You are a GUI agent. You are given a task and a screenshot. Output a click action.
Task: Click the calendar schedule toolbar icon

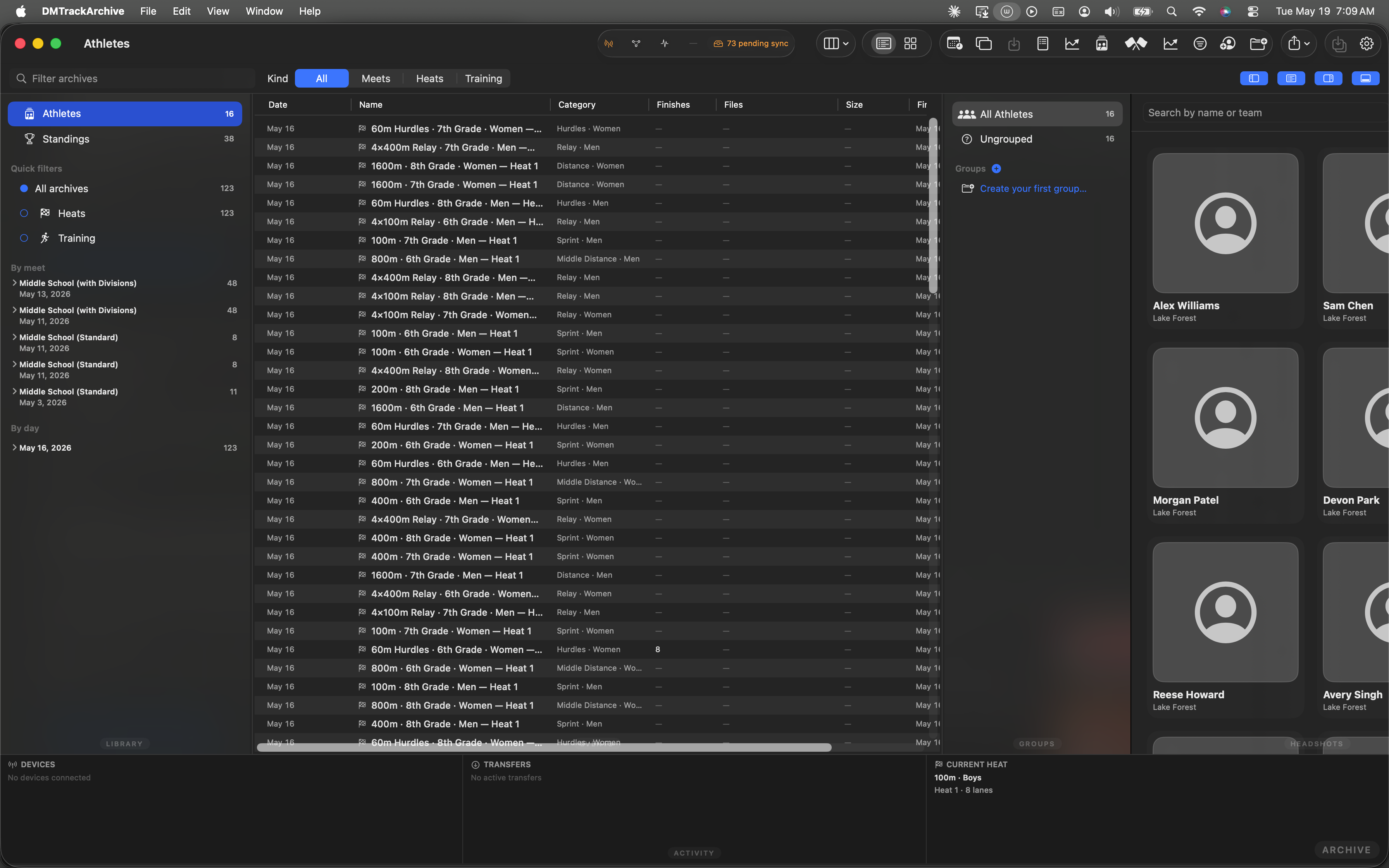click(955, 44)
